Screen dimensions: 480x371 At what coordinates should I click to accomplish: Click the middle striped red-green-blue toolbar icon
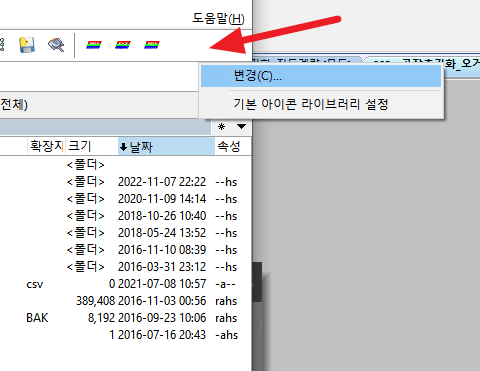[x=123, y=45]
